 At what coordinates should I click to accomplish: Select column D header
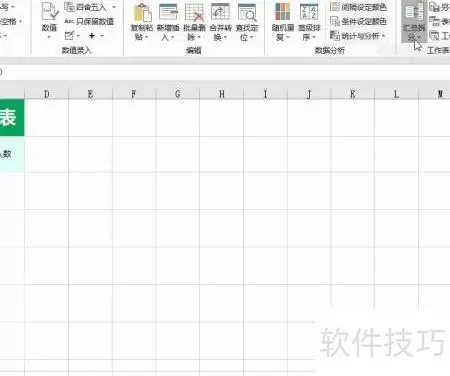point(47,94)
